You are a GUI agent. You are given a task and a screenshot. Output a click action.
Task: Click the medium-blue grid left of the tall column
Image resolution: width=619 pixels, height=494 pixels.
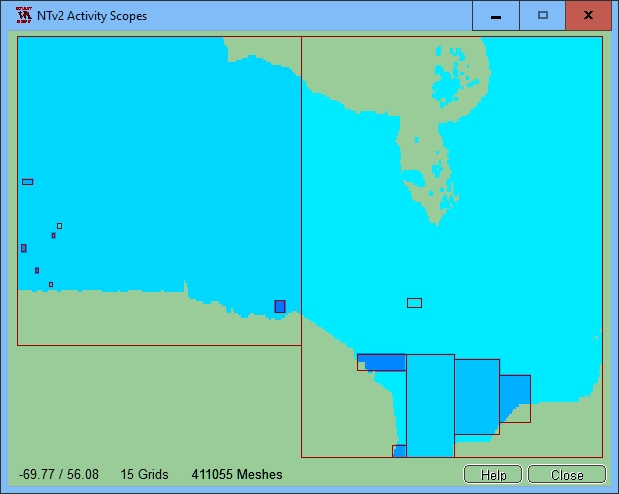381,361
